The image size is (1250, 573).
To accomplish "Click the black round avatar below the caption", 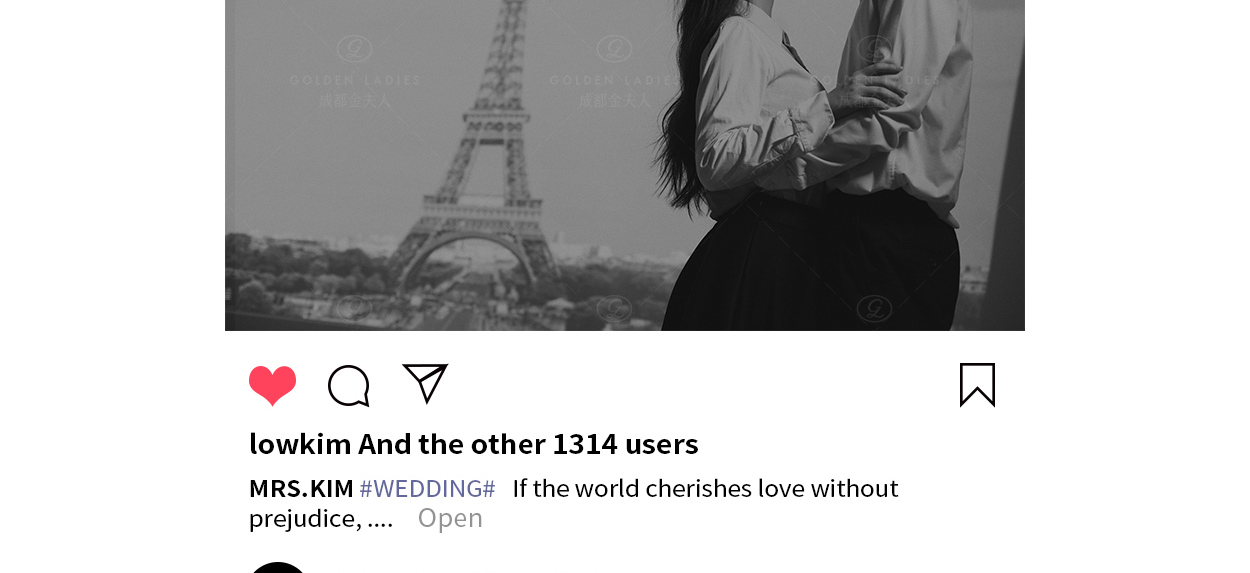I will 277,567.
